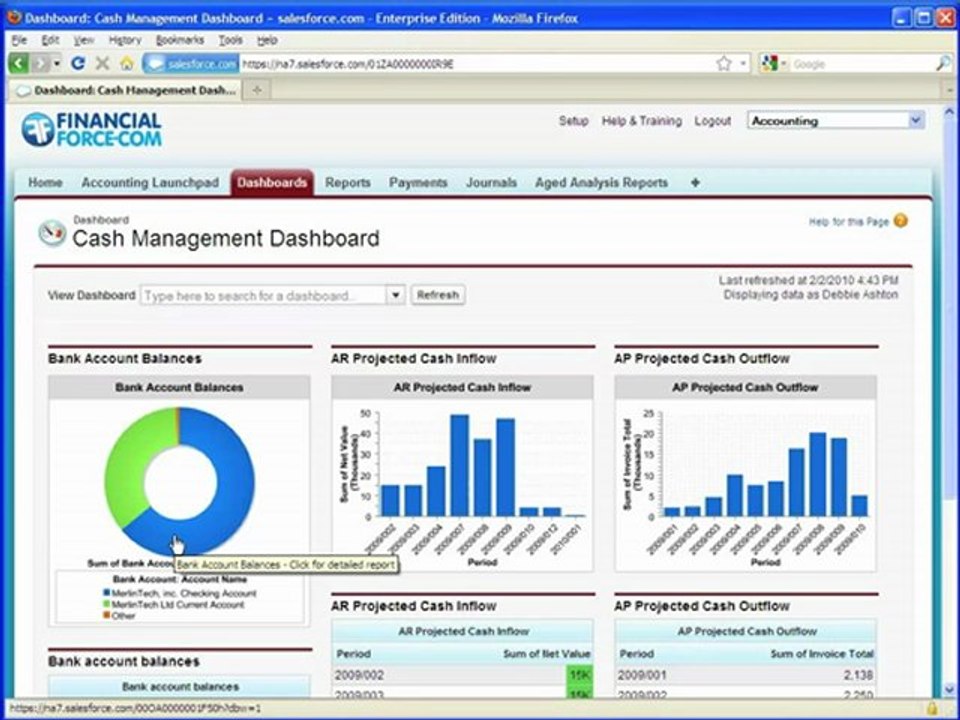This screenshot has width=960, height=720.
Task: Click the search magnifier icon
Action: [x=943, y=63]
